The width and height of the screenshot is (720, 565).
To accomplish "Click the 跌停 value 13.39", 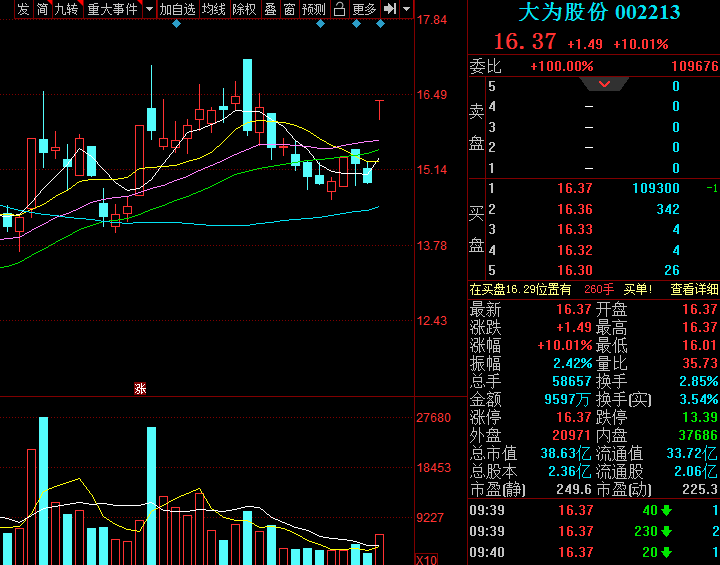I will (x=700, y=417).
